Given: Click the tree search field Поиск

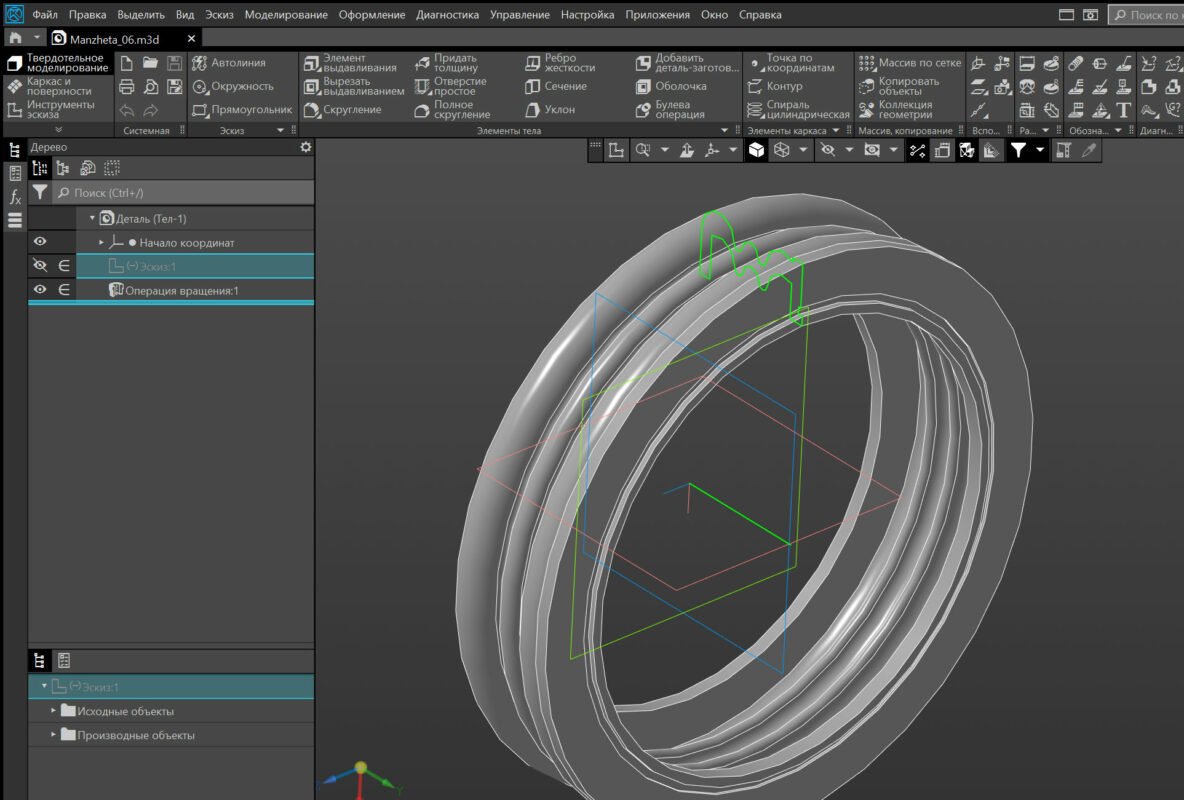Looking at the screenshot, I should coord(183,193).
